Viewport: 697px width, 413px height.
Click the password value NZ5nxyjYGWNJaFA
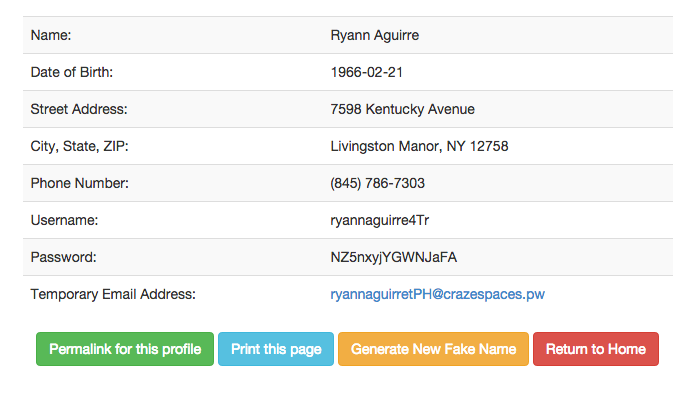[x=393, y=257]
